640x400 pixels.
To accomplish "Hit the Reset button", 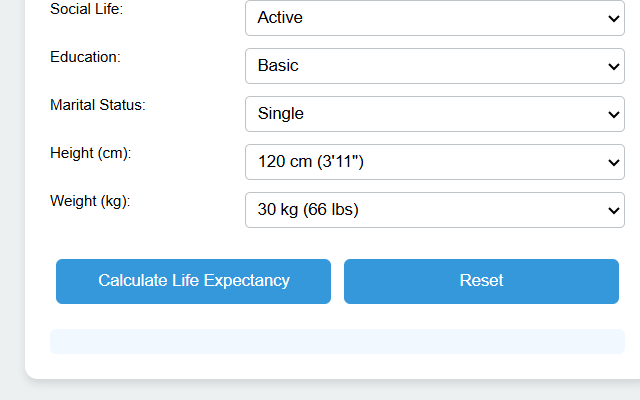I will 481,281.
